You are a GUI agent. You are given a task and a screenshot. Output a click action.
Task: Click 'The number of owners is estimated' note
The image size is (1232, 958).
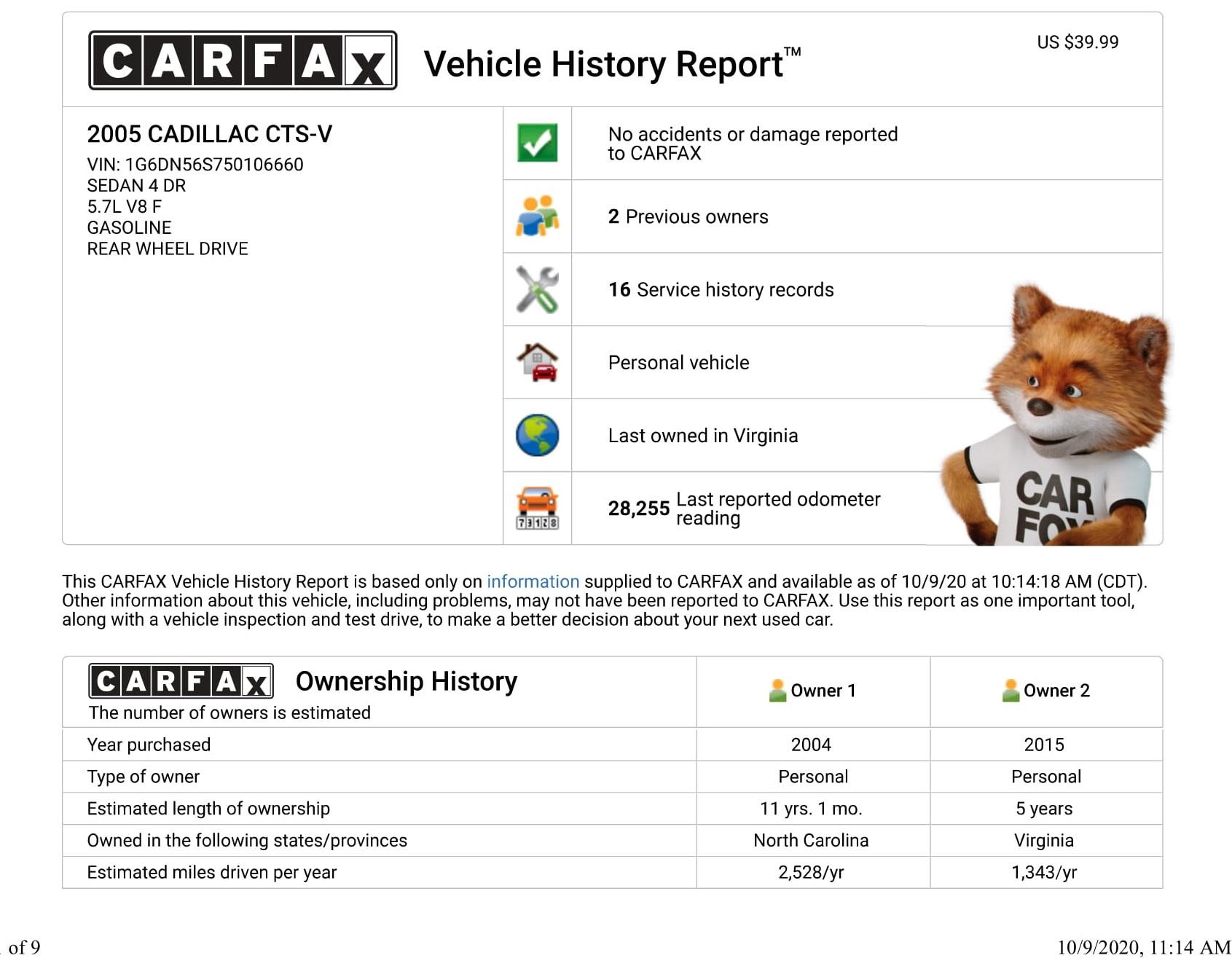[x=229, y=712]
